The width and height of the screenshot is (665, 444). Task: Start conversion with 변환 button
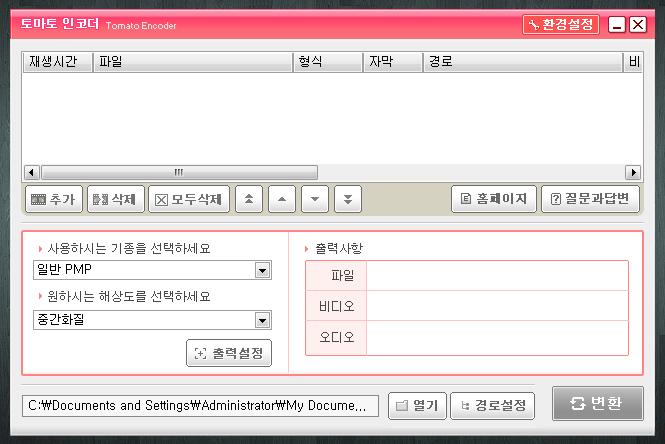click(598, 403)
